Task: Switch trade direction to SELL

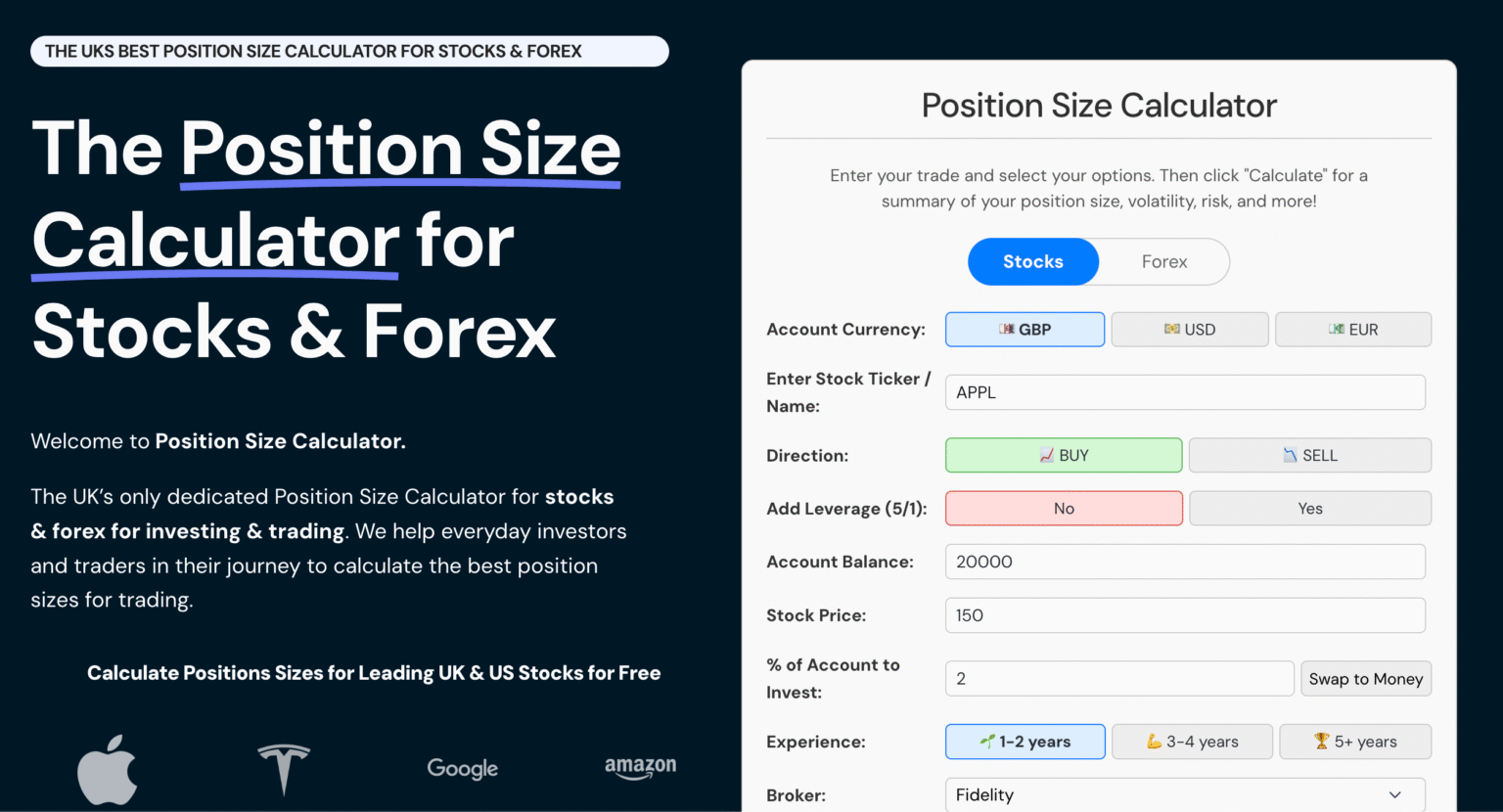Action: click(x=1310, y=455)
